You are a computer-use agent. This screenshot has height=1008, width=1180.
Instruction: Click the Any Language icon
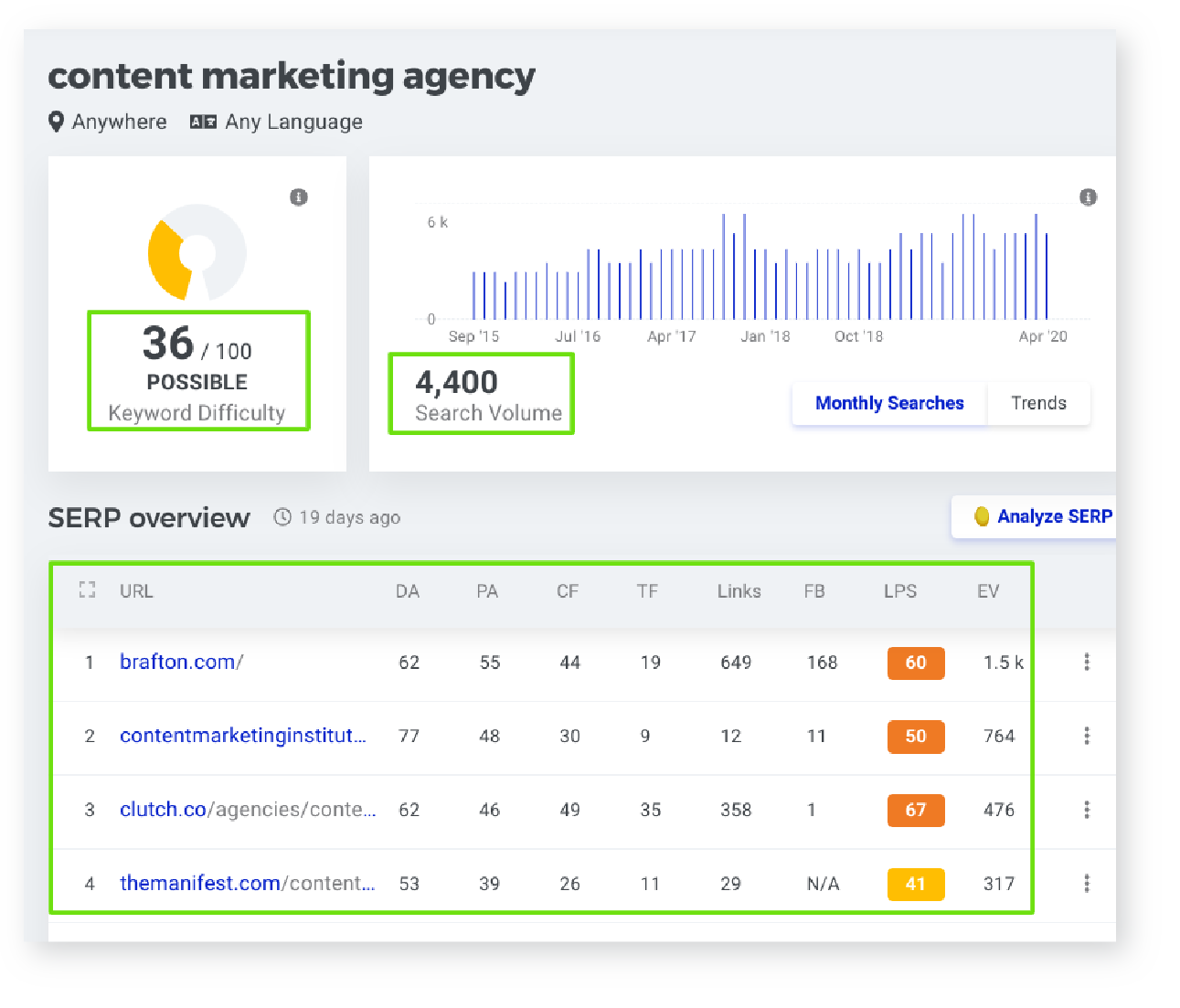coord(203,122)
